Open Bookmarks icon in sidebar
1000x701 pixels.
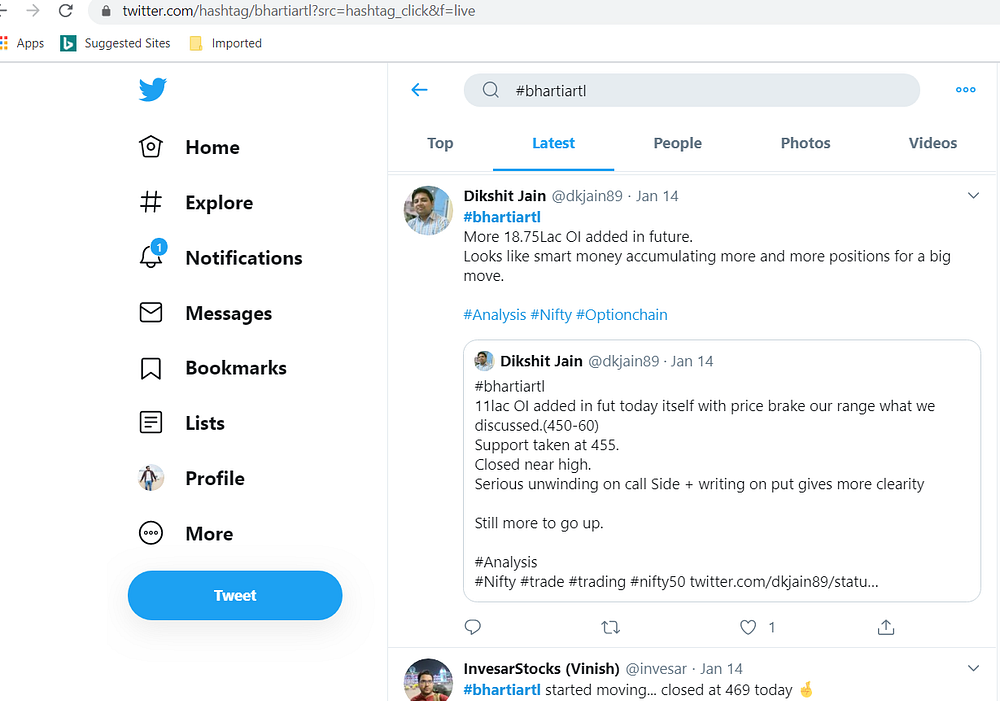point(151,368)
